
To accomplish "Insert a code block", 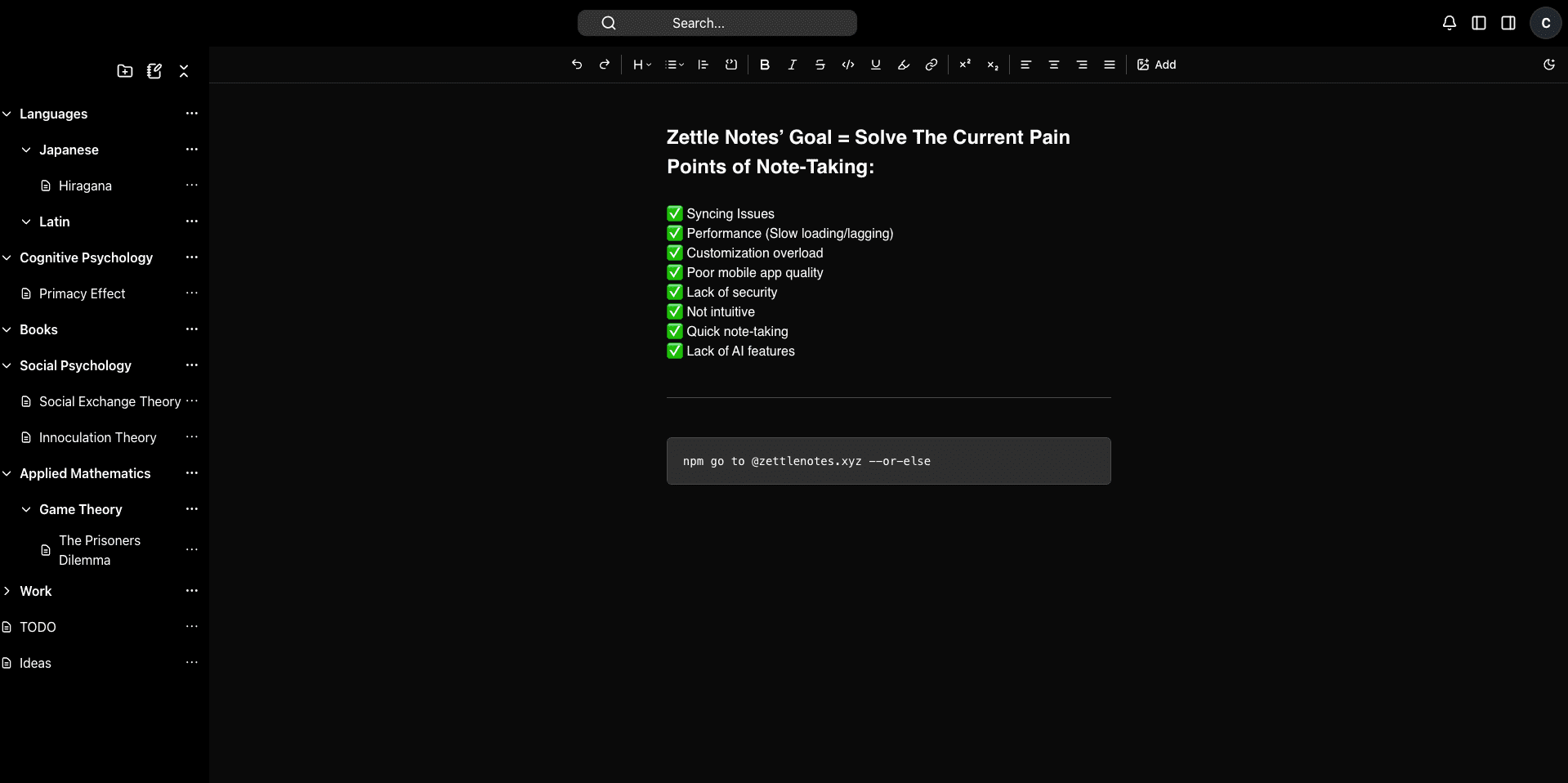I will (x=731, y=65).
